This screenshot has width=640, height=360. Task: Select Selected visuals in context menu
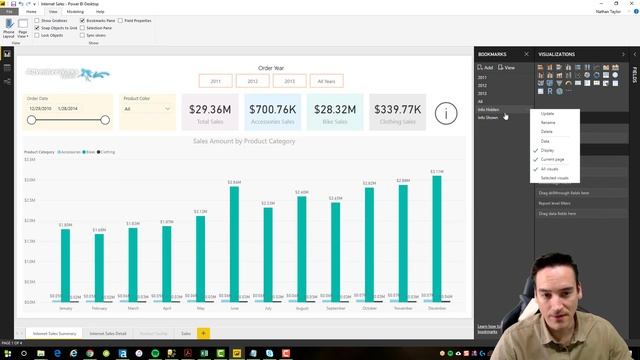[555, 178]
